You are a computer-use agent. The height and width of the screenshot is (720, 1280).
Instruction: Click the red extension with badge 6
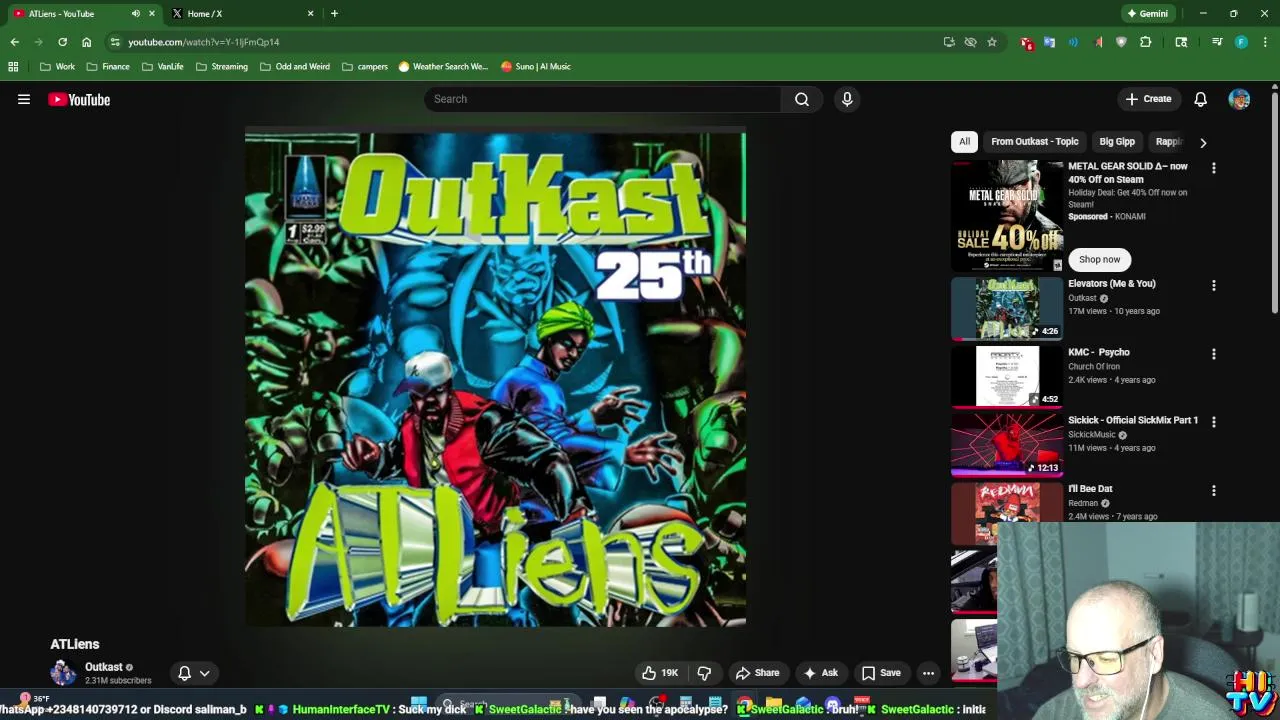click(1026, 42)
